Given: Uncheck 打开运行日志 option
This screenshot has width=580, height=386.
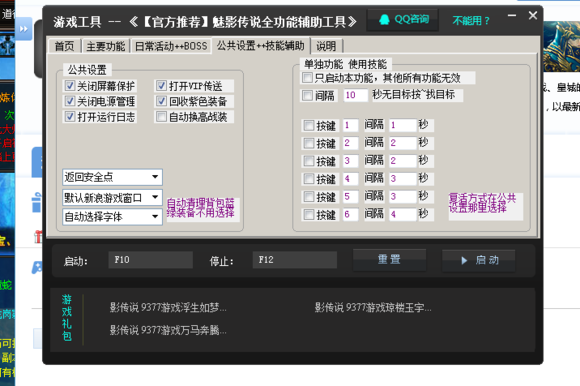Looking at the screenshot, I should pos(70,116).
